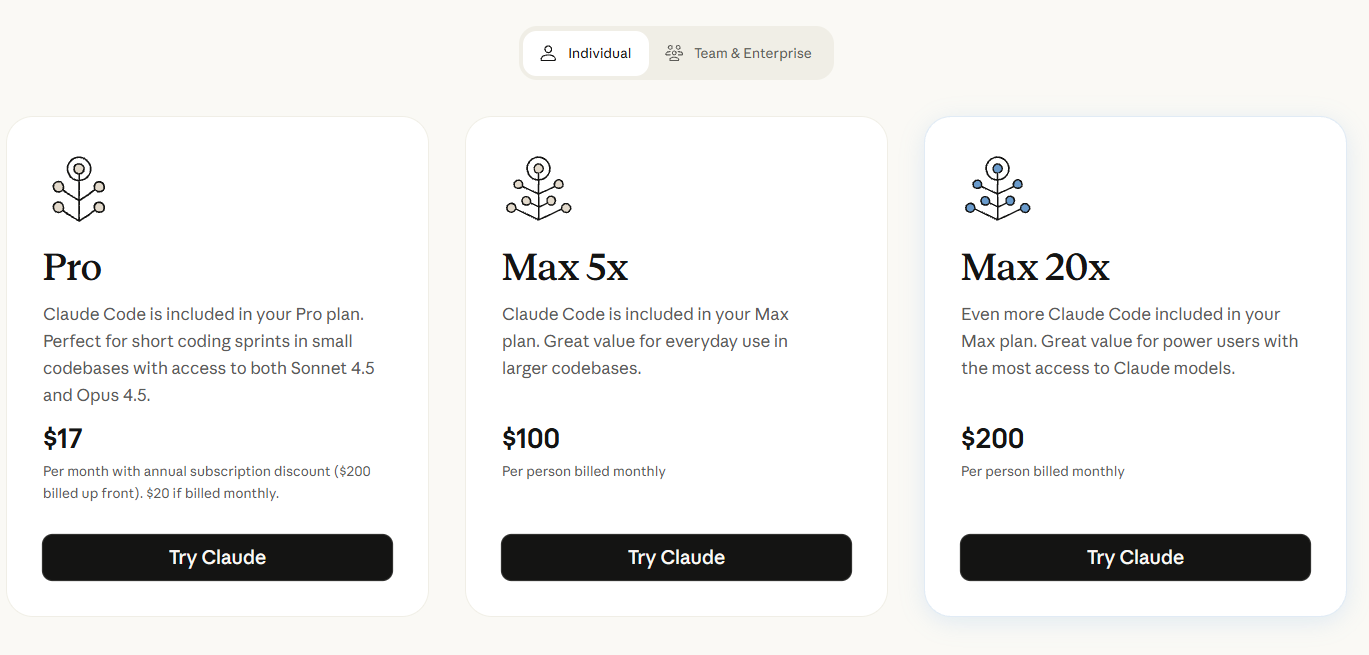Click the $100 price on Max 5x card
The width and height of the screenshot is (1369, 655).
[531, 438]
